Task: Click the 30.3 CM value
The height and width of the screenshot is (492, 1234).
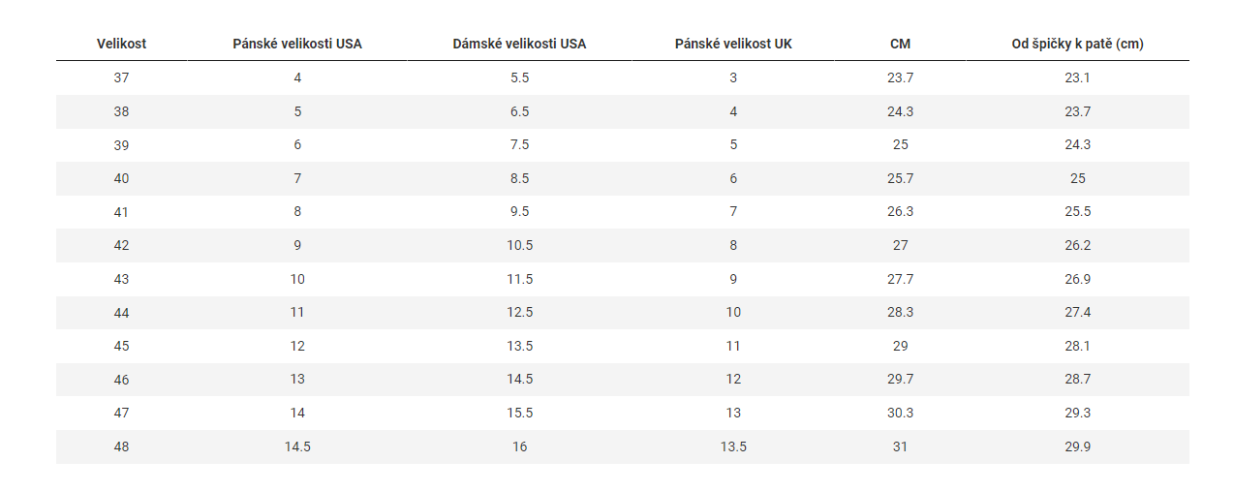Action: click(900, 413)
